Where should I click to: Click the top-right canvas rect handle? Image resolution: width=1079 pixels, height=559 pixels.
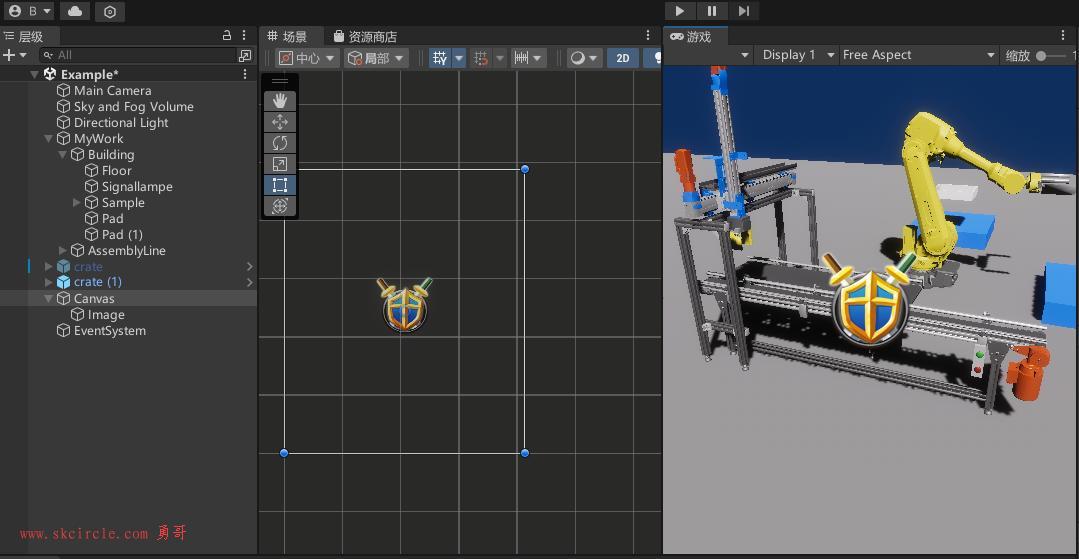pos(525,169)
